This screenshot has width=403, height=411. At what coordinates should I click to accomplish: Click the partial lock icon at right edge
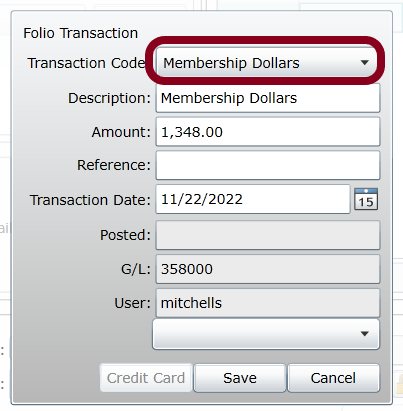coord(399,383)
